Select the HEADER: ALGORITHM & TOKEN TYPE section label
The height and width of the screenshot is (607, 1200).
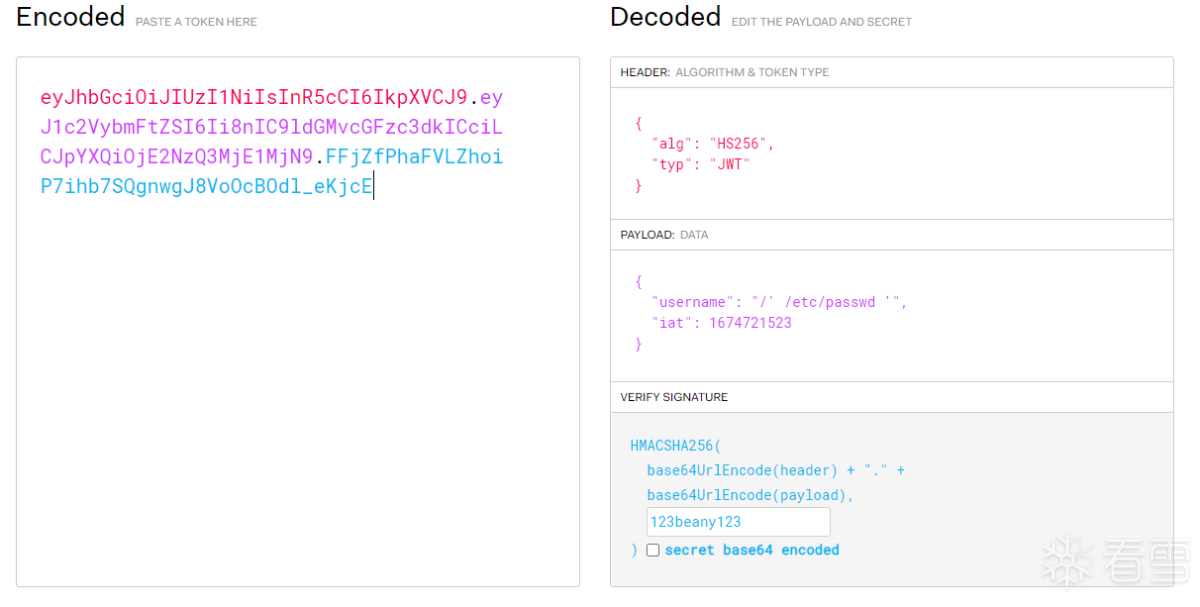(724, 73)
